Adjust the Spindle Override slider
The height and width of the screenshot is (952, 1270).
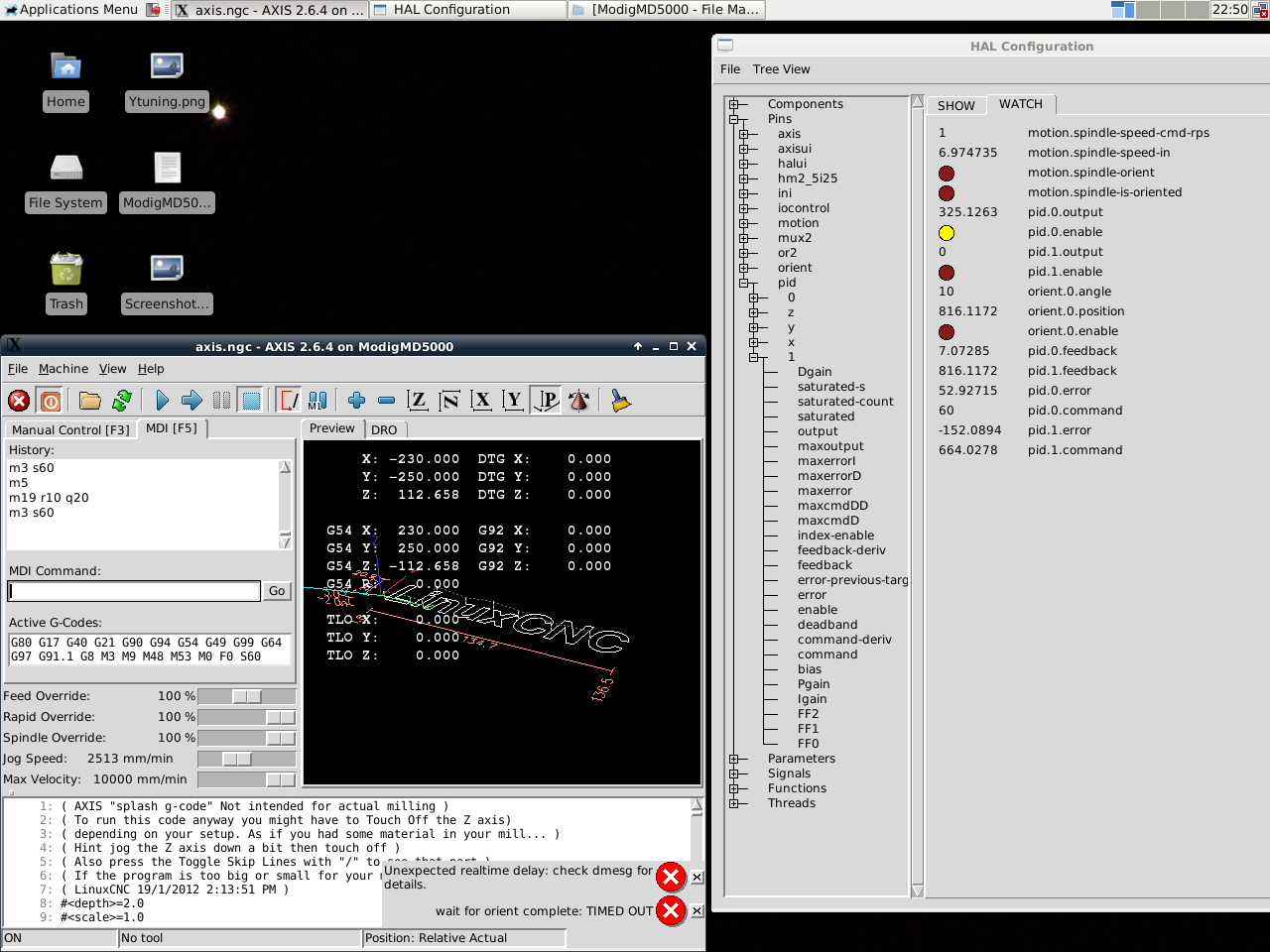[x=247, y=738]
